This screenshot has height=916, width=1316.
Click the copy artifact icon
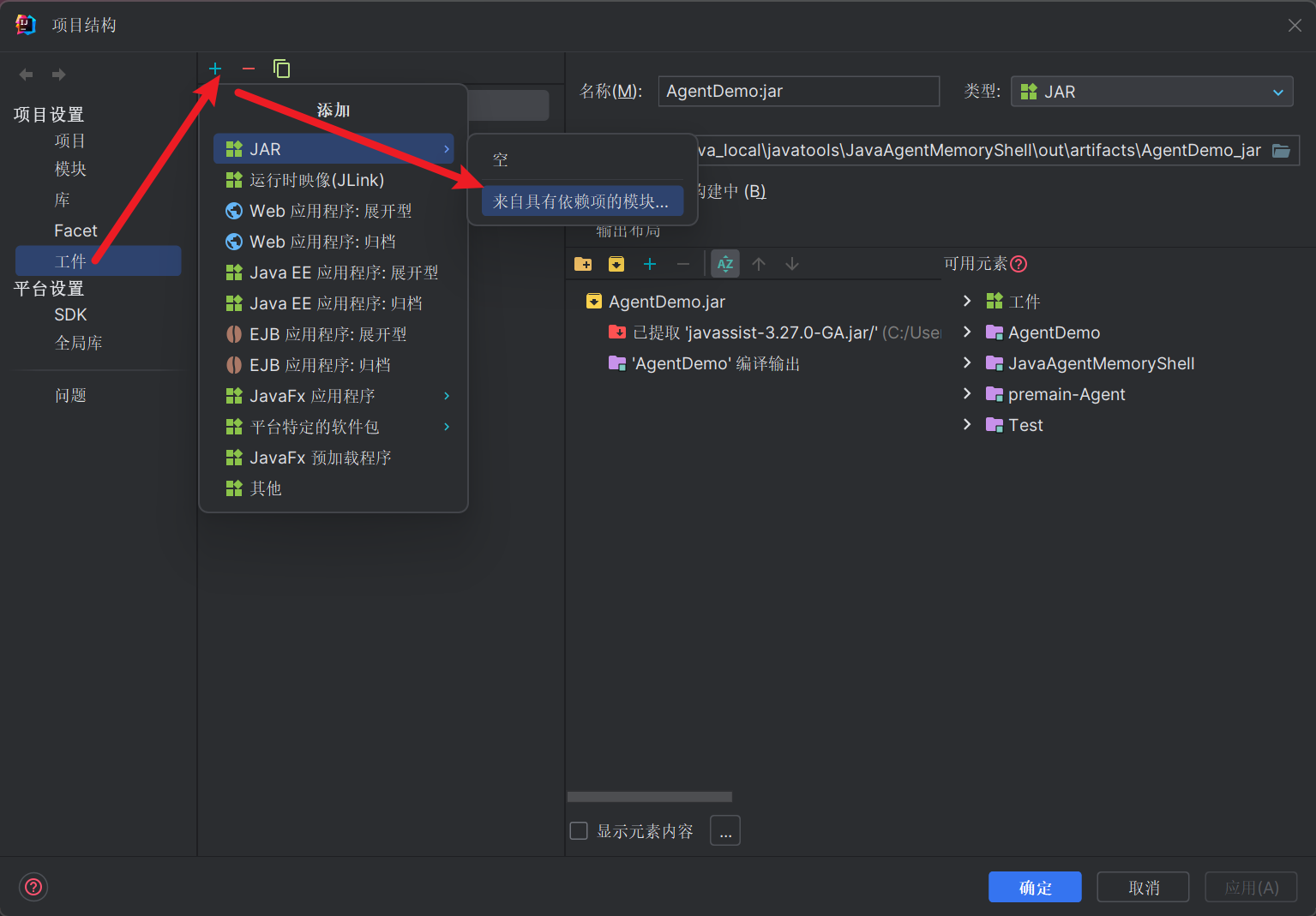281,69
